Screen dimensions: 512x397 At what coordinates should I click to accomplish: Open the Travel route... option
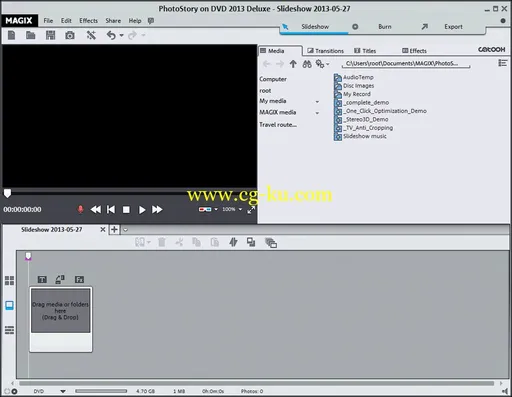tap(278, 125)
